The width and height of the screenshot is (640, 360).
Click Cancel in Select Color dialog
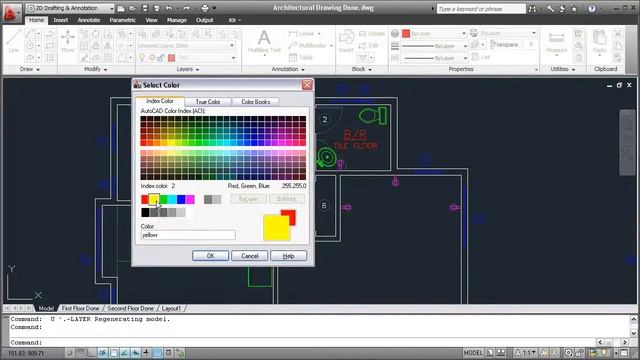pyautogui.click(x=249, y=256)
